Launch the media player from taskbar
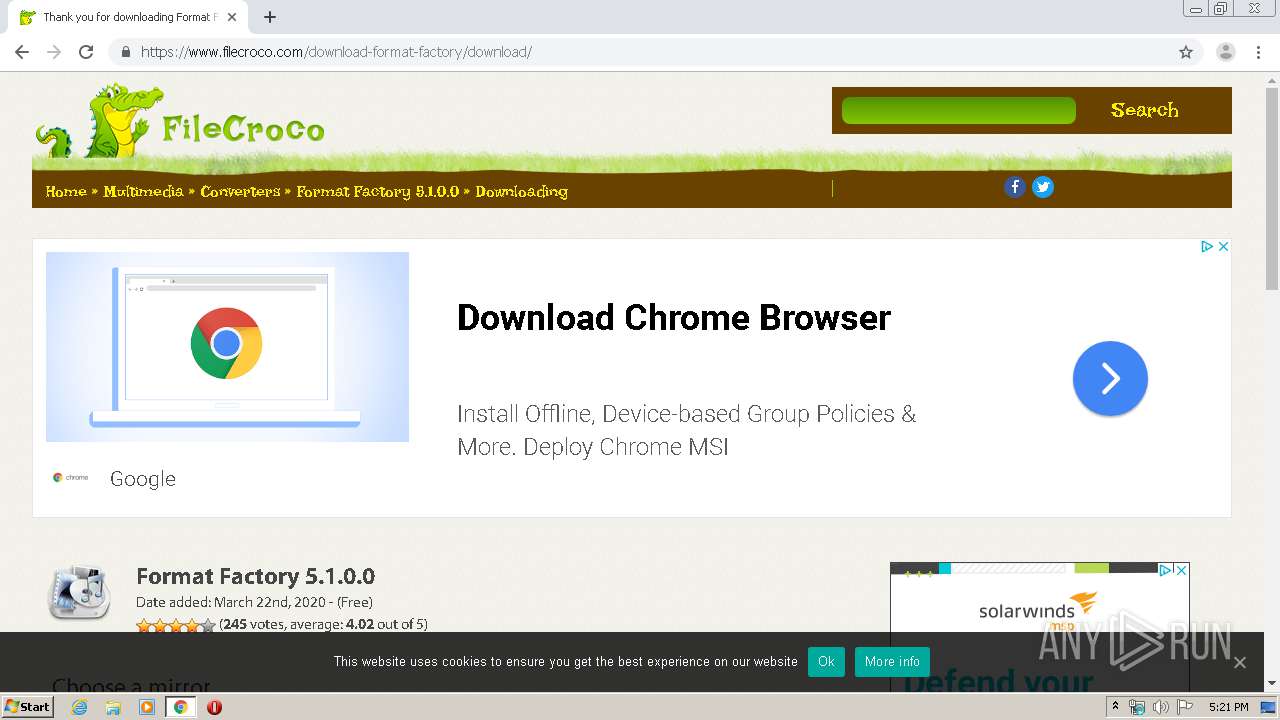The image size is (1280, 720). tap(147, 707)
